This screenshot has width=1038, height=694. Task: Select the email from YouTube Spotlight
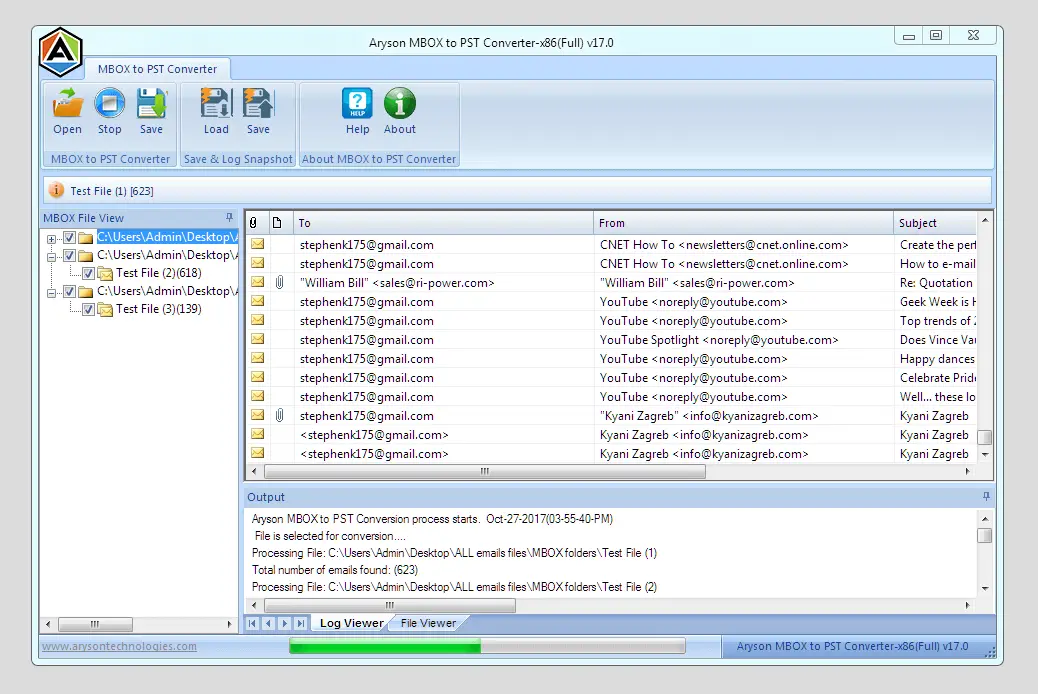coord(612,340)
